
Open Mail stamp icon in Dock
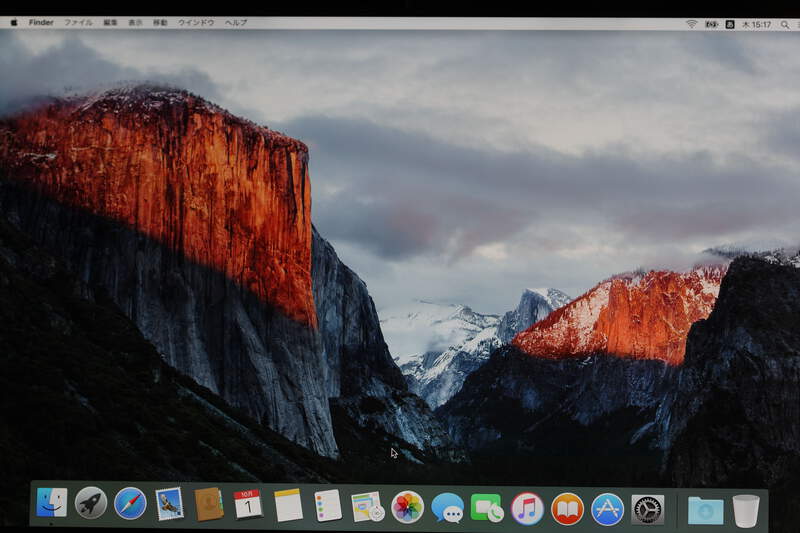[169, 504]
